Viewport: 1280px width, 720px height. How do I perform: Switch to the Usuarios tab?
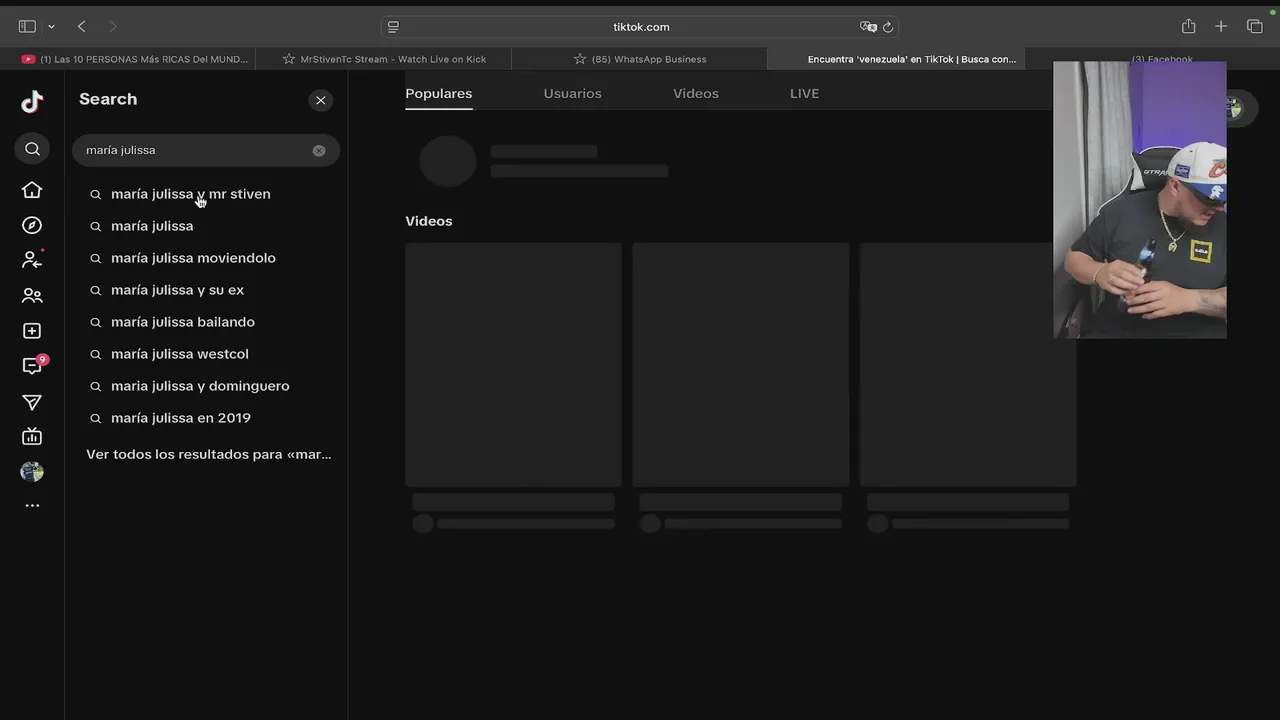(x=572, y=93)
